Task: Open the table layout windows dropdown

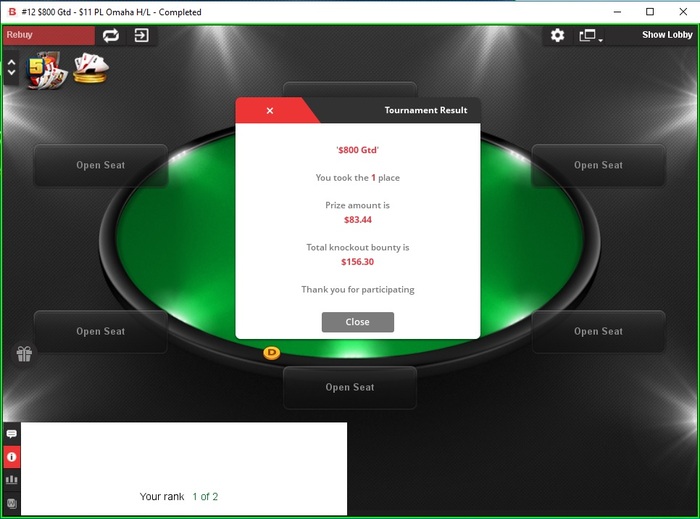Action: 591,35
